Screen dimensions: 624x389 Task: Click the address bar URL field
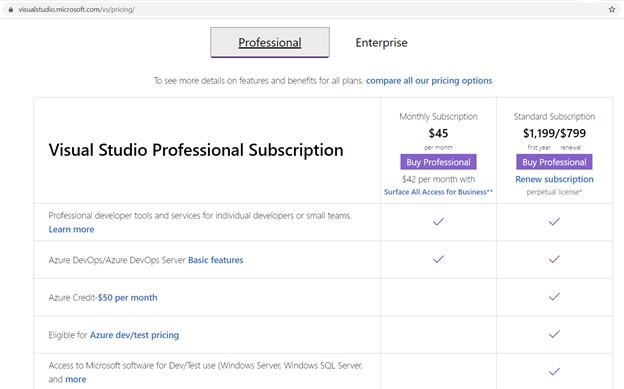point(310,10)
